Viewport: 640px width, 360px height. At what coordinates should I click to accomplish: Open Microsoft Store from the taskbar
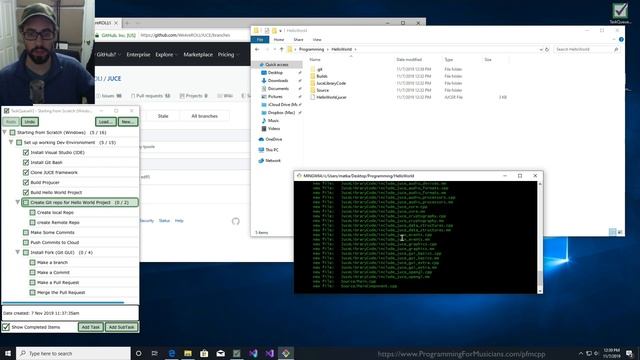(204, 353)
